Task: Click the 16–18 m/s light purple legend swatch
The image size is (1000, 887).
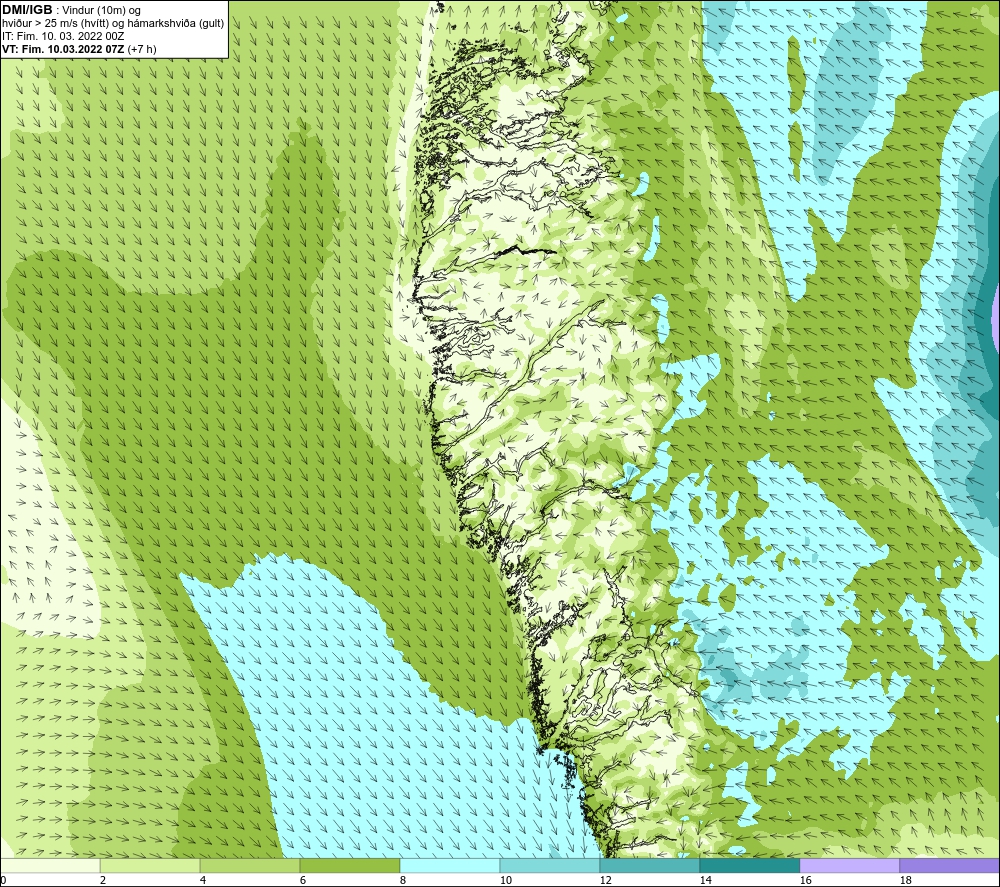Action: point(850,866)
